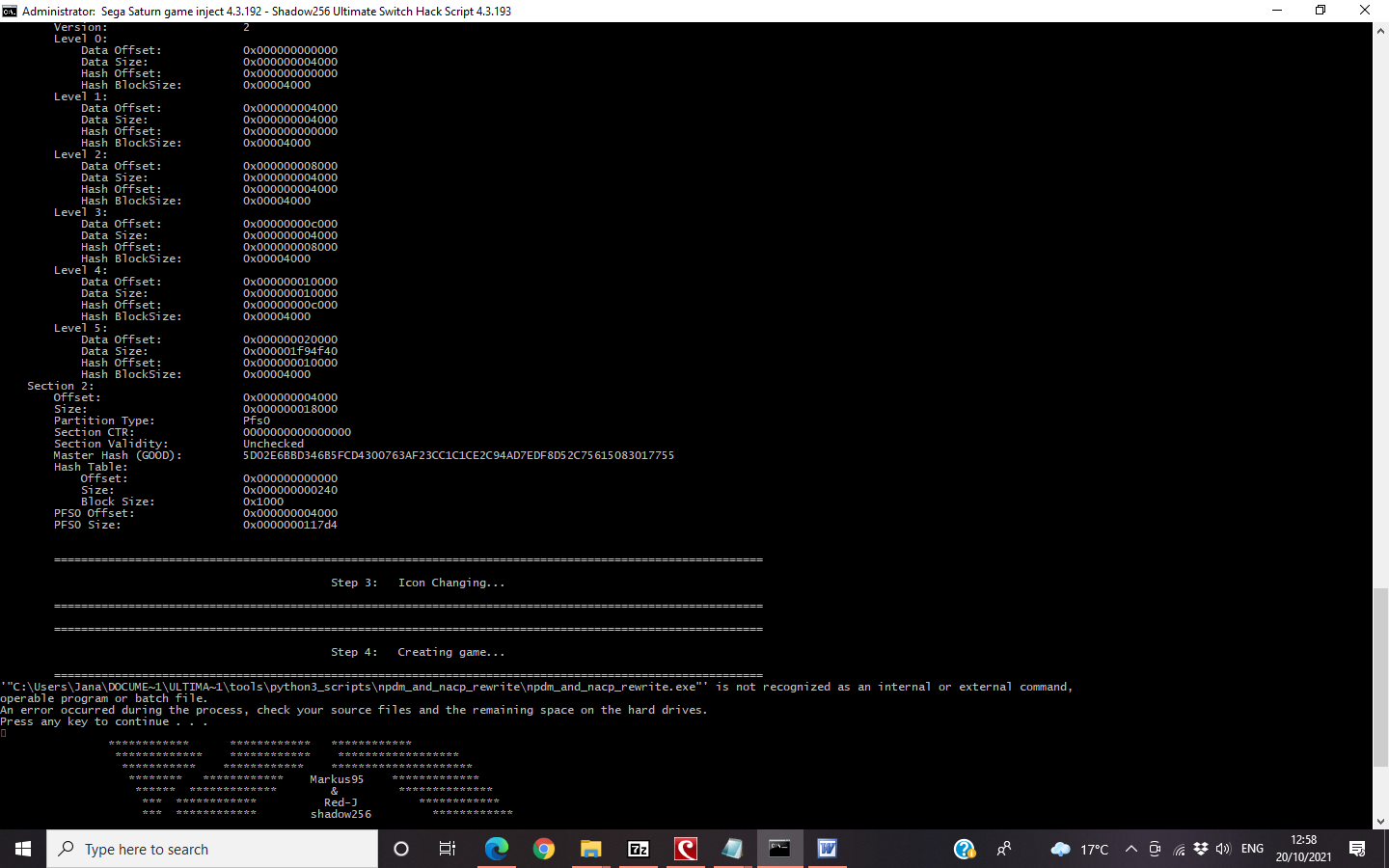Open Task View on the taskbar

click(x=448, y=849)
